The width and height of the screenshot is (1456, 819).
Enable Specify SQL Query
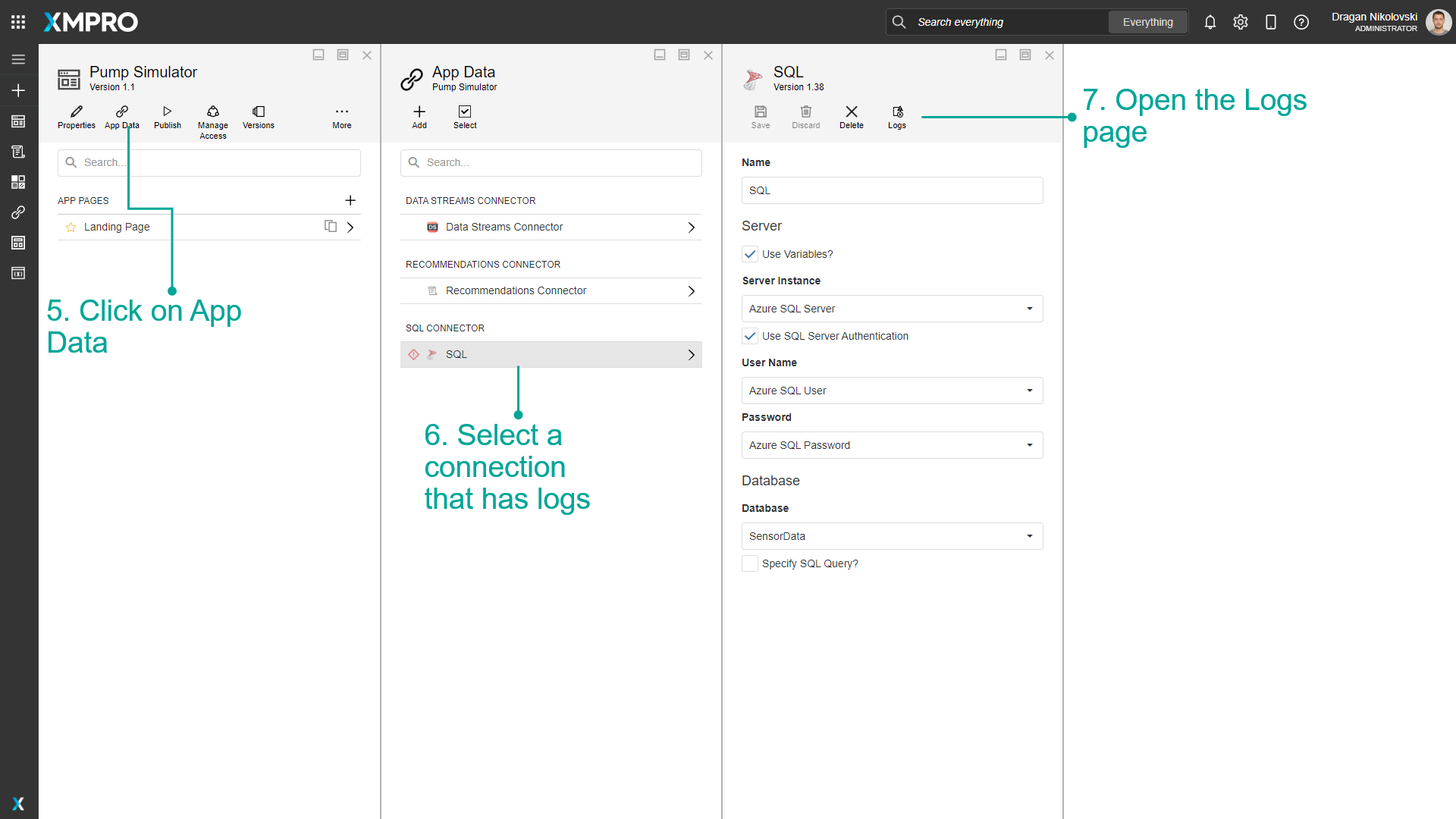(750, 563)
